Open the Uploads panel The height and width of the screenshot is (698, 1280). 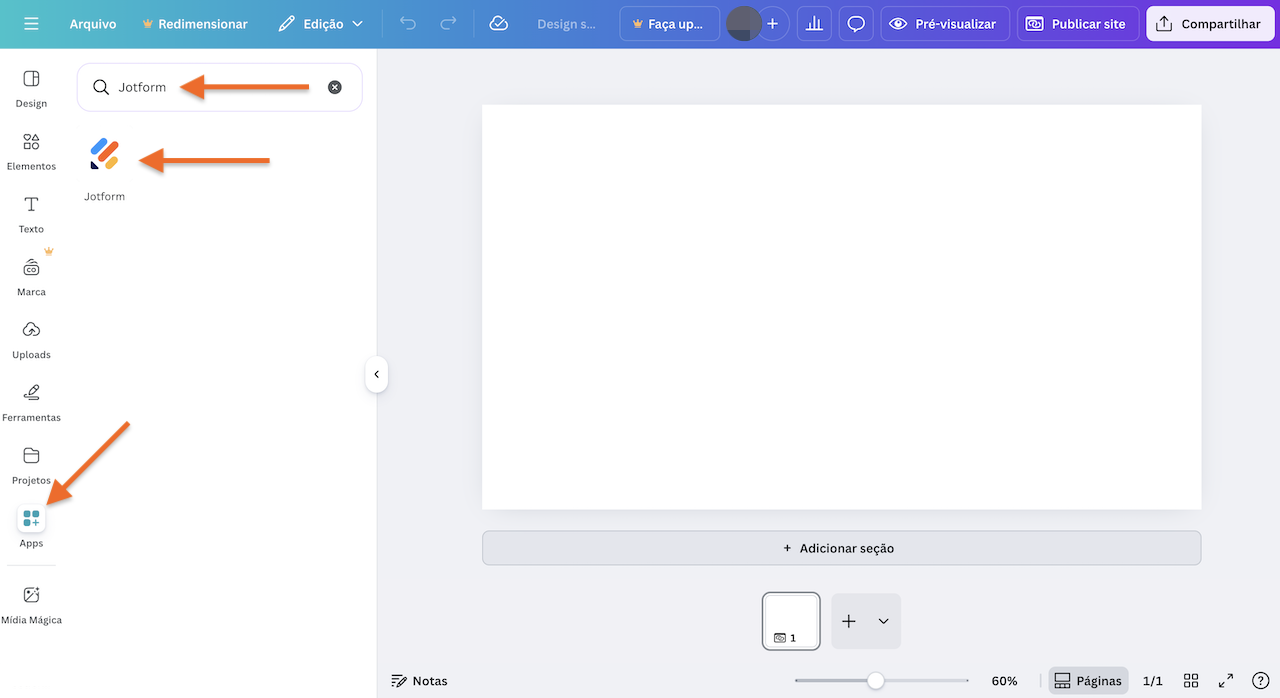tap(31, 338)
